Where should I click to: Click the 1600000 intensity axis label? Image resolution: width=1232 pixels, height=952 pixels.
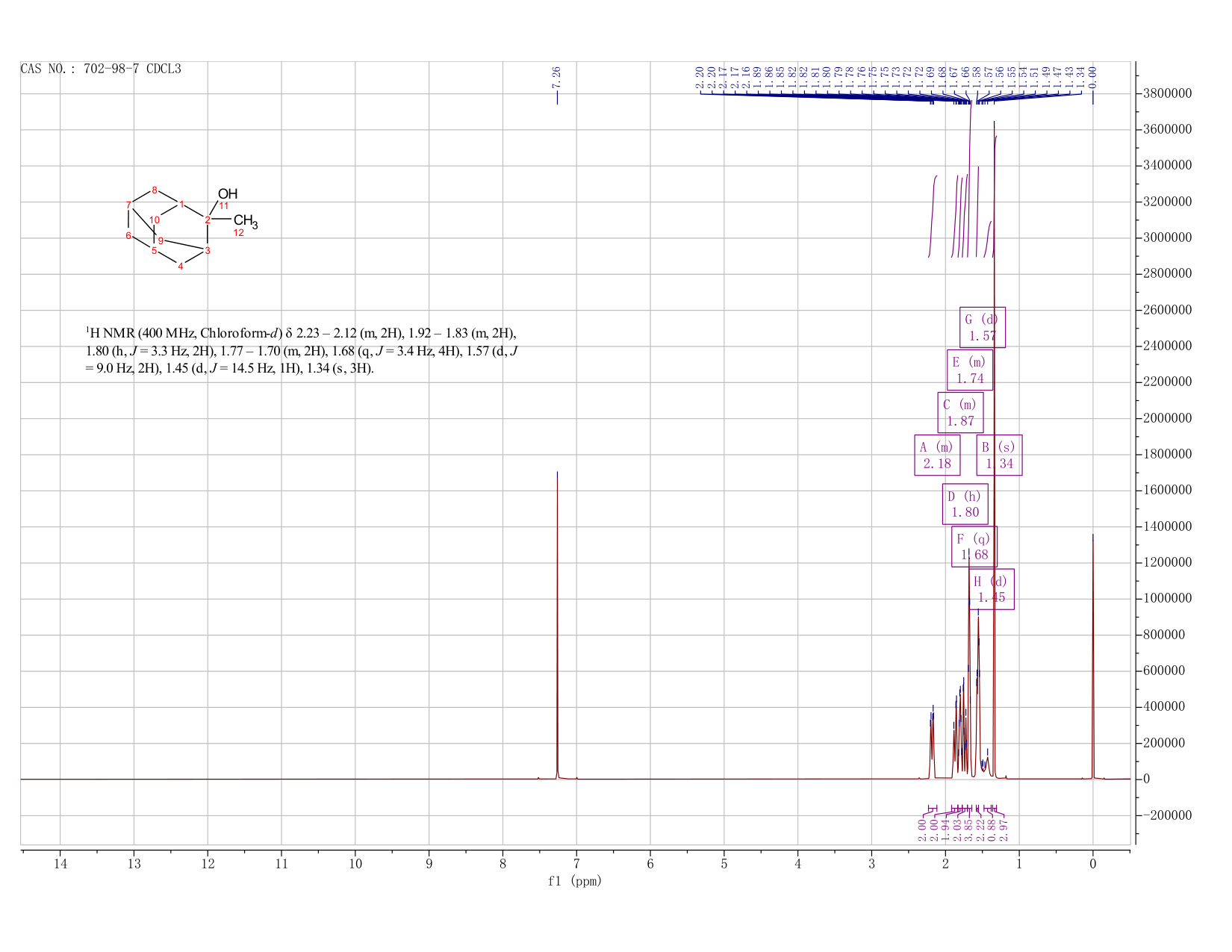point(1167,491)
